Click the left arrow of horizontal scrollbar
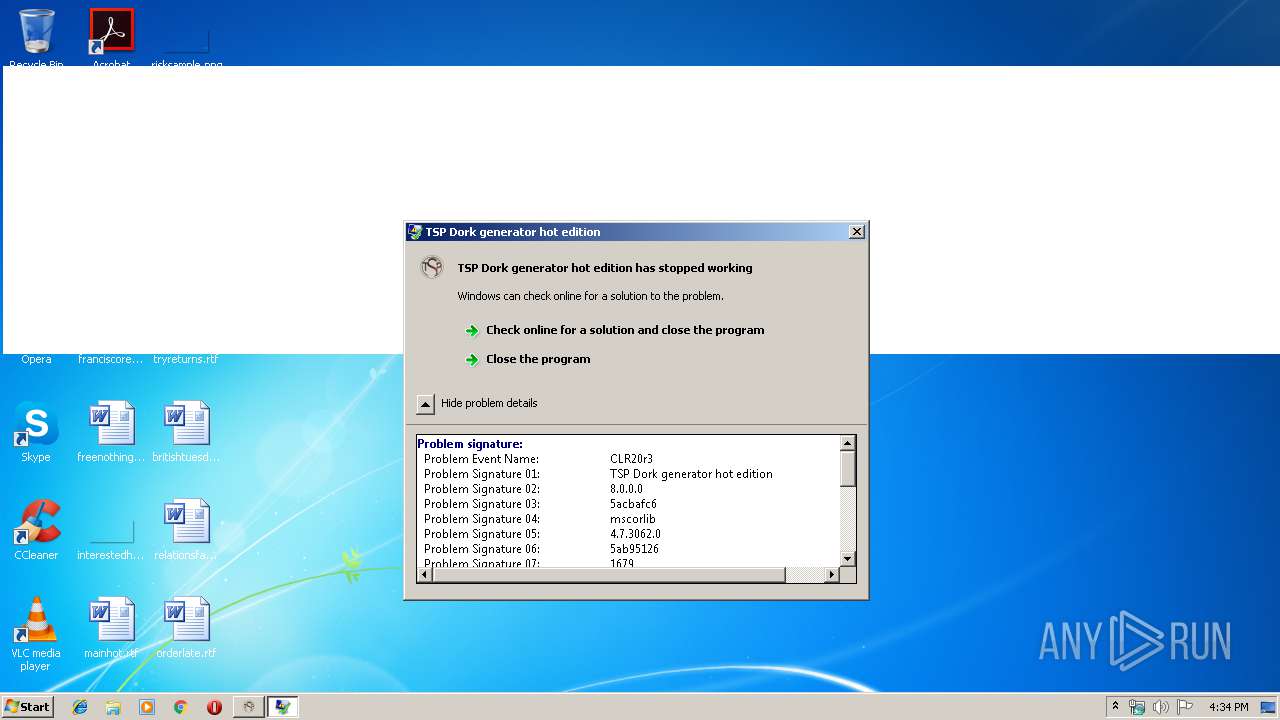This screenshot has height=720, width=1280. click(x=425, y=574)
